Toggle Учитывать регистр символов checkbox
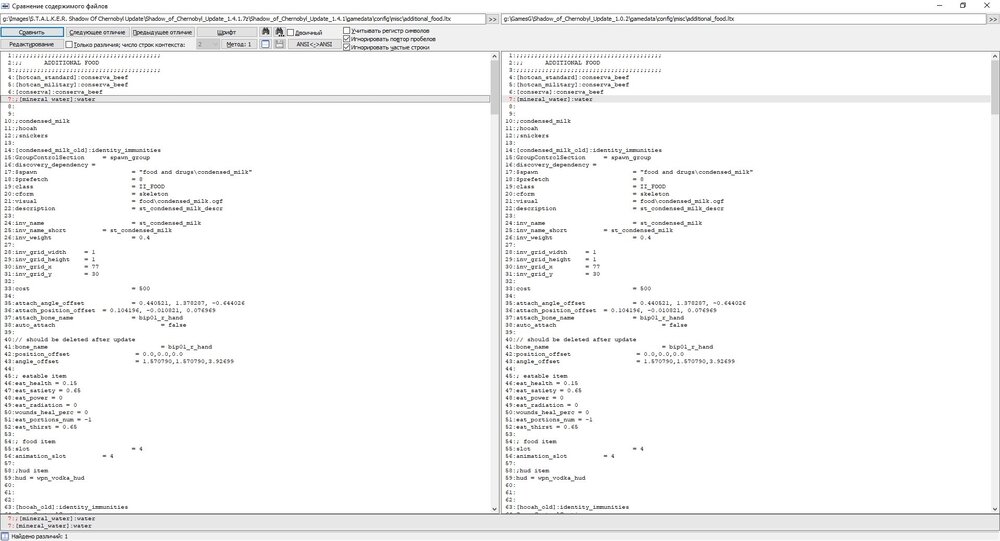Screen dimensions: 1000x541 (347, 31)
